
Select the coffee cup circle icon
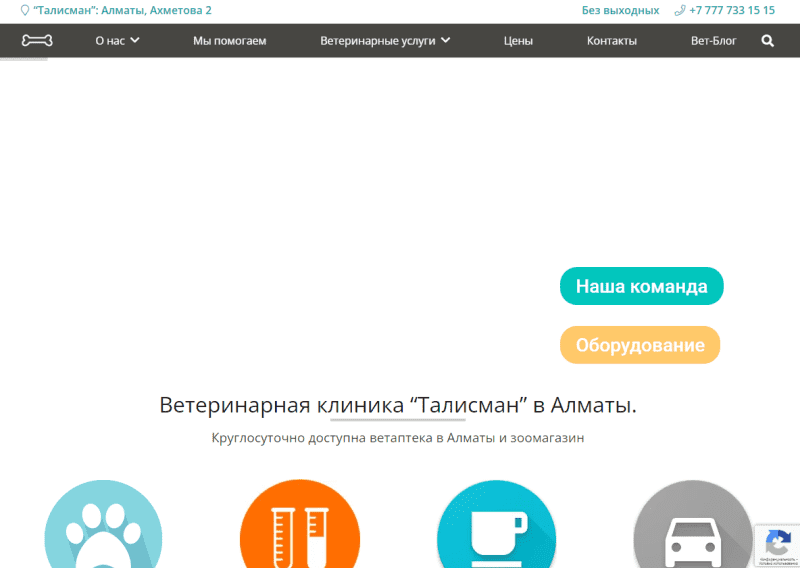(496, 524)
